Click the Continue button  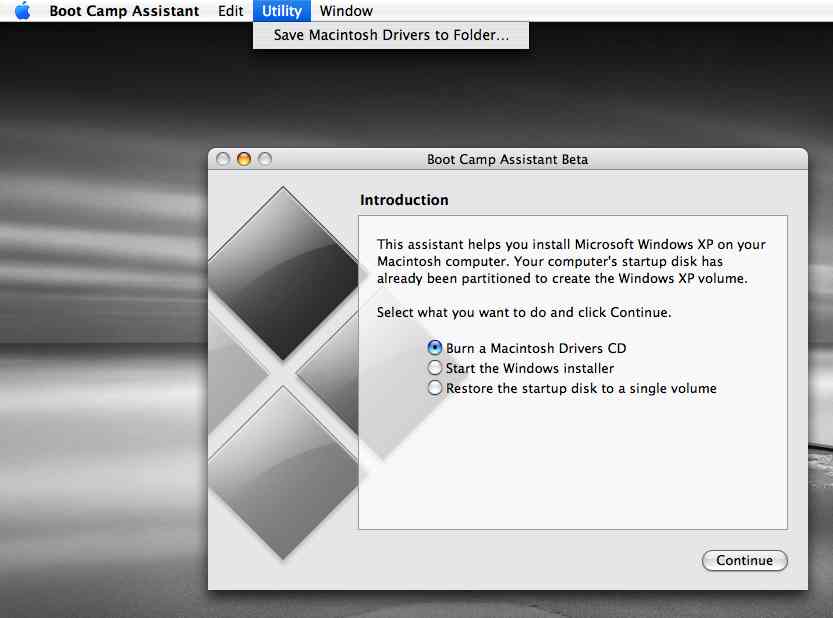coord(744,560)
